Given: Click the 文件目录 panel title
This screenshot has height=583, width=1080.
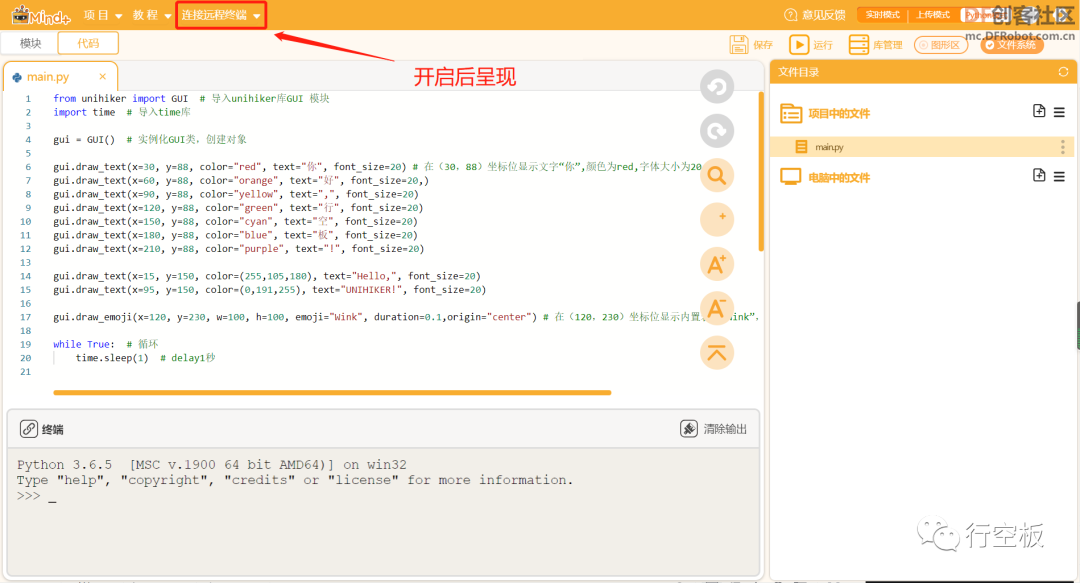Looking at the screenshot, I should tap(798, 72).
